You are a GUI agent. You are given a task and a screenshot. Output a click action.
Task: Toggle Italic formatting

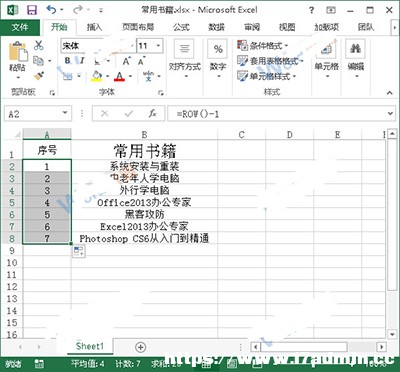click(x=82, y=61)
